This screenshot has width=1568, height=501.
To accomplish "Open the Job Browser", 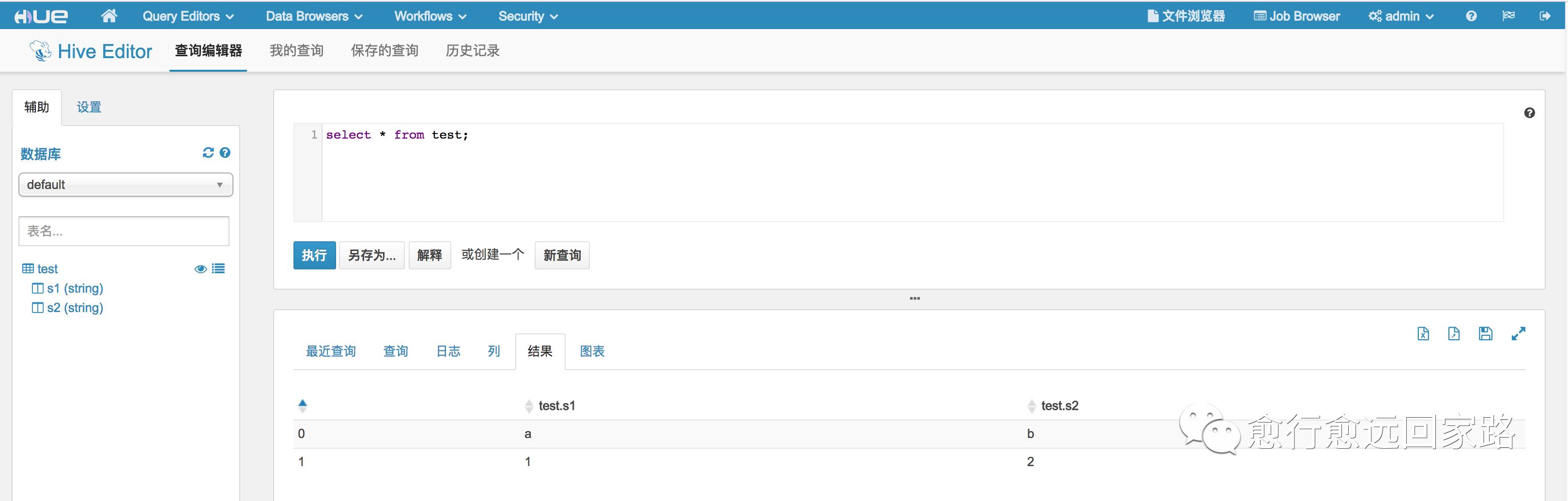I will (1296, 16).
